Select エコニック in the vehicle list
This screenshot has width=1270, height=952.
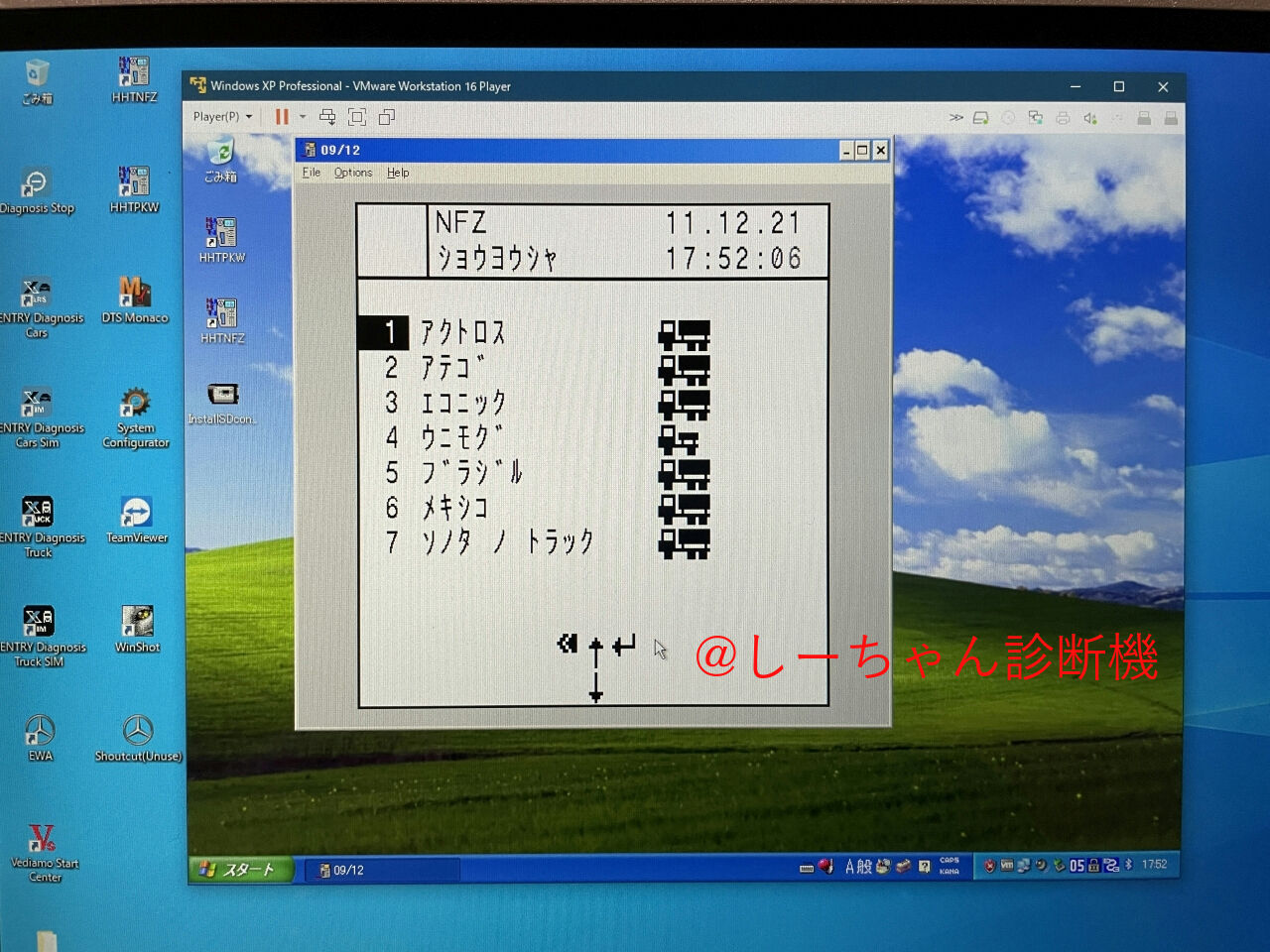[x=466, y=403]
